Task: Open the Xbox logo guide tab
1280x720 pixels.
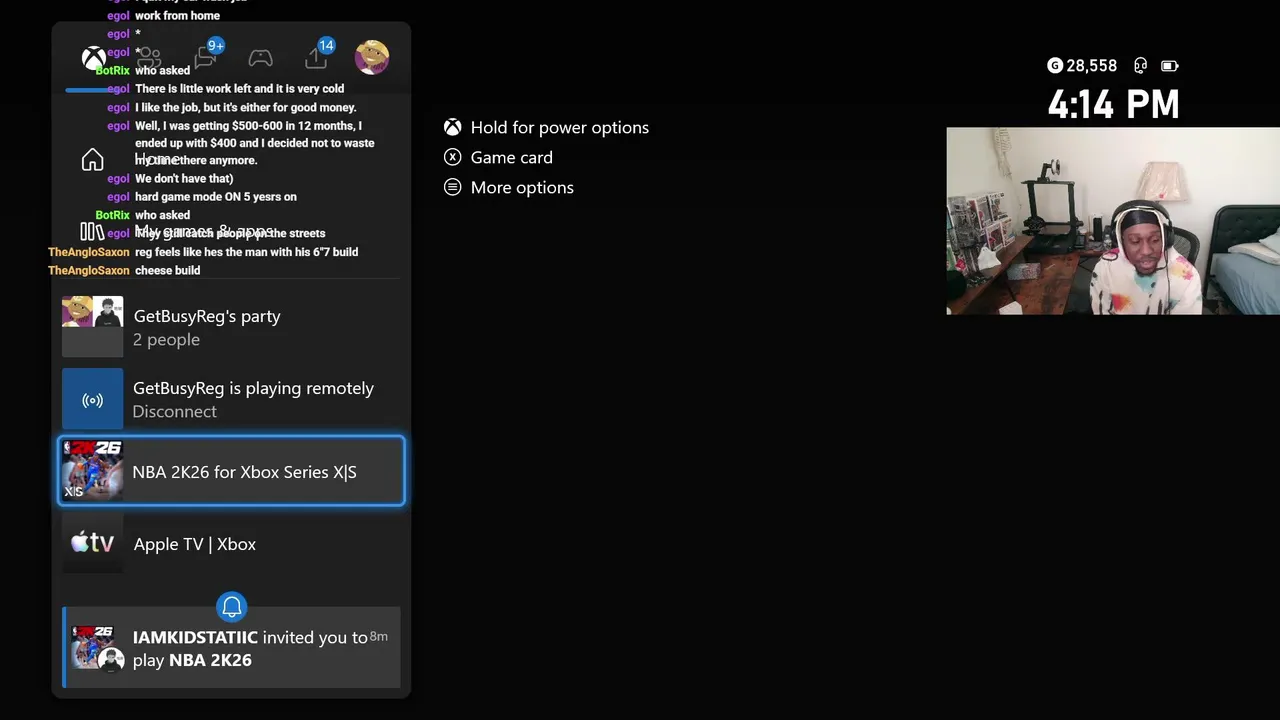Action: [x=93, y=58]
